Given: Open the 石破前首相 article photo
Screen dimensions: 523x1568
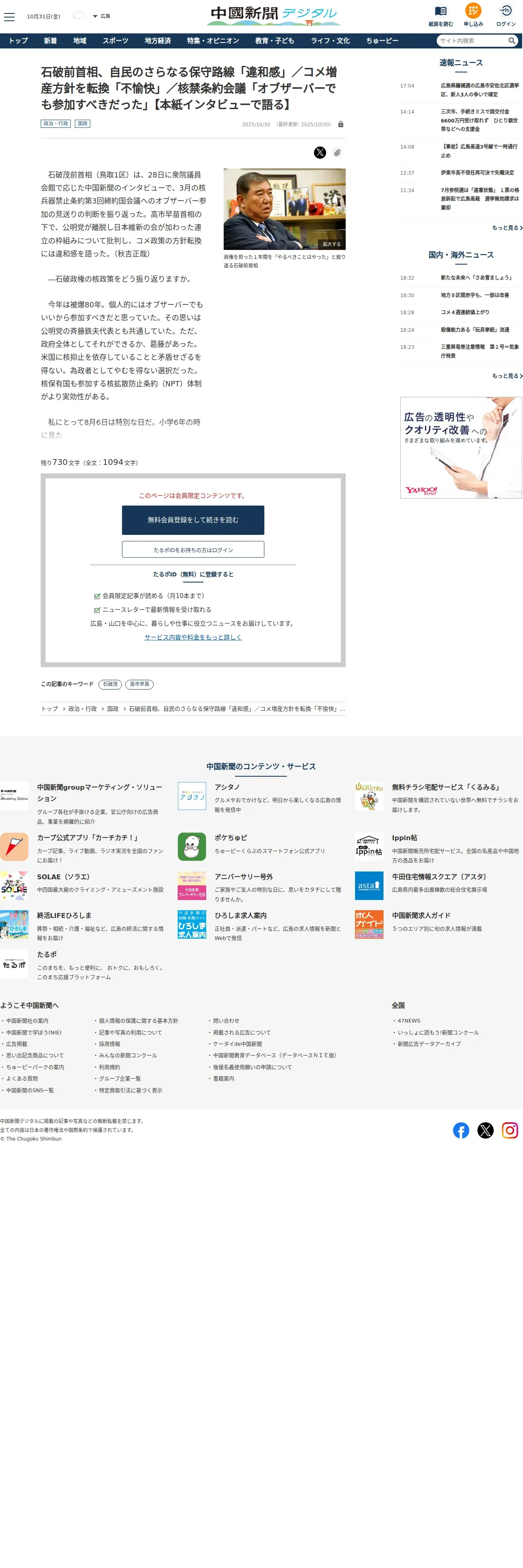Looking at the screenshot, I should click(285, 209).
